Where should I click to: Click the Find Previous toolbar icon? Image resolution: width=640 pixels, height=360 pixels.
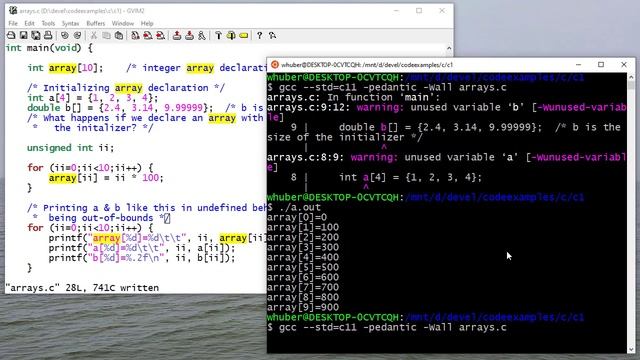(160, 36)
